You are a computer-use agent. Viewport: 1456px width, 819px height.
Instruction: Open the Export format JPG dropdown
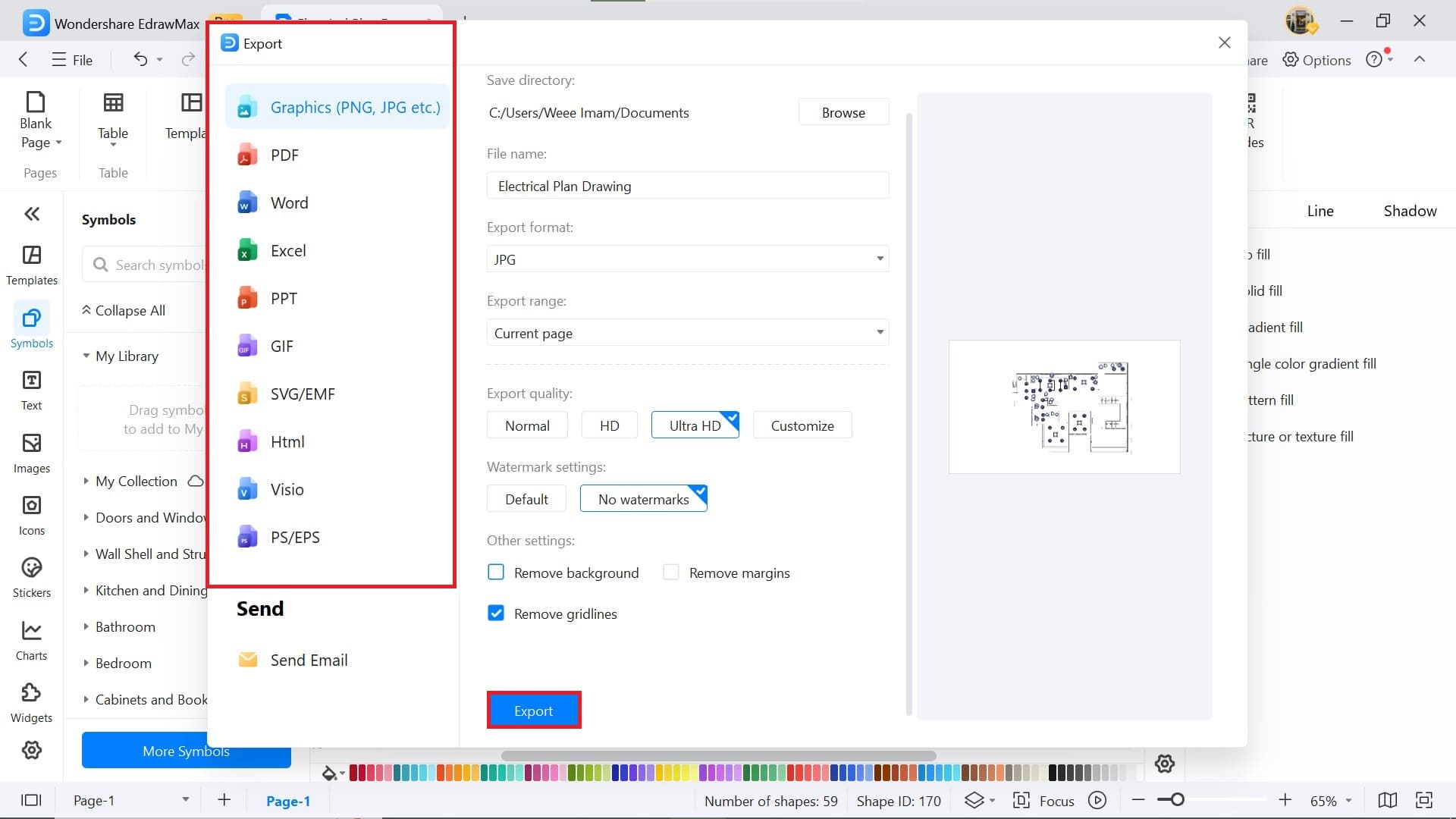click(x=688, y=259)
